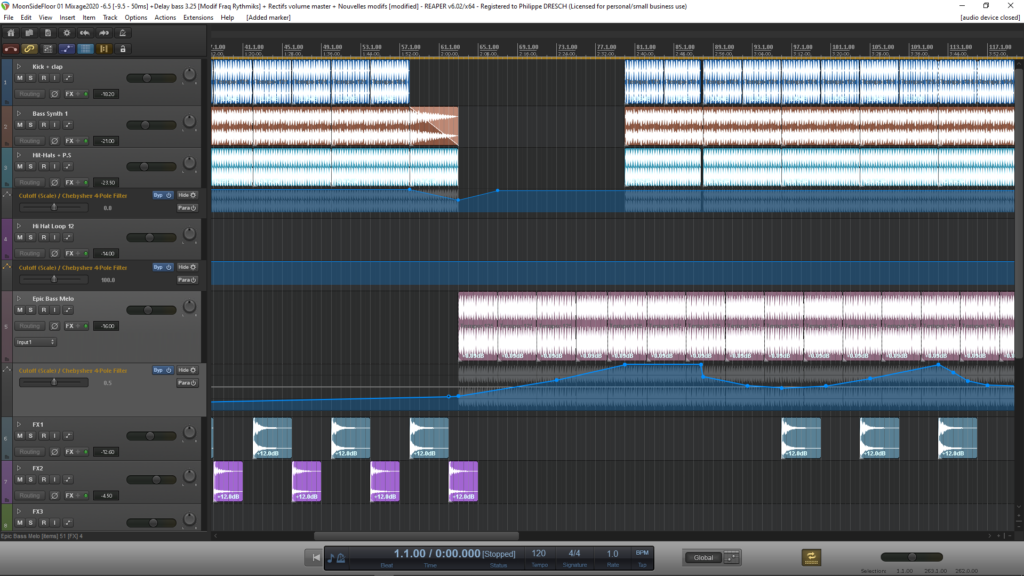Open the File menu
Viewport: 1024px width, 576px height.
pyautogui.click(x=8, y=18)
